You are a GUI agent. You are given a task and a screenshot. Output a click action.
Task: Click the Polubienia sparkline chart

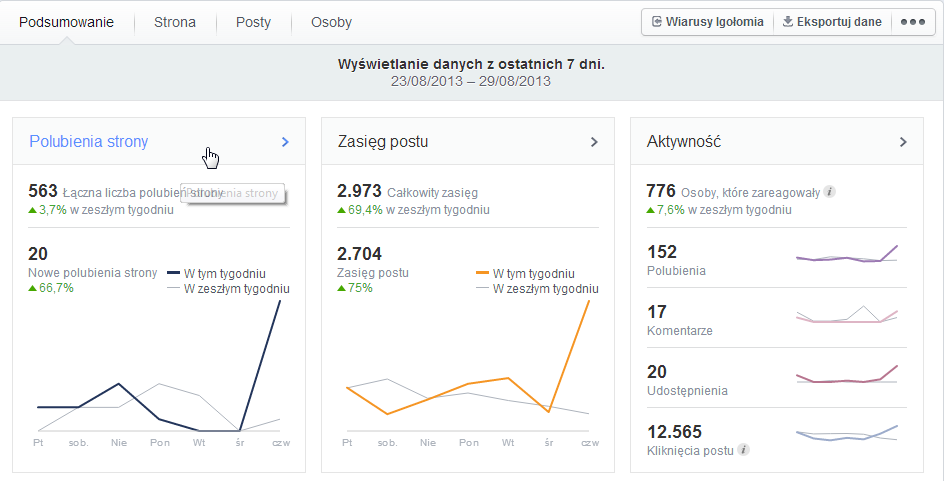tap(847, 255)
